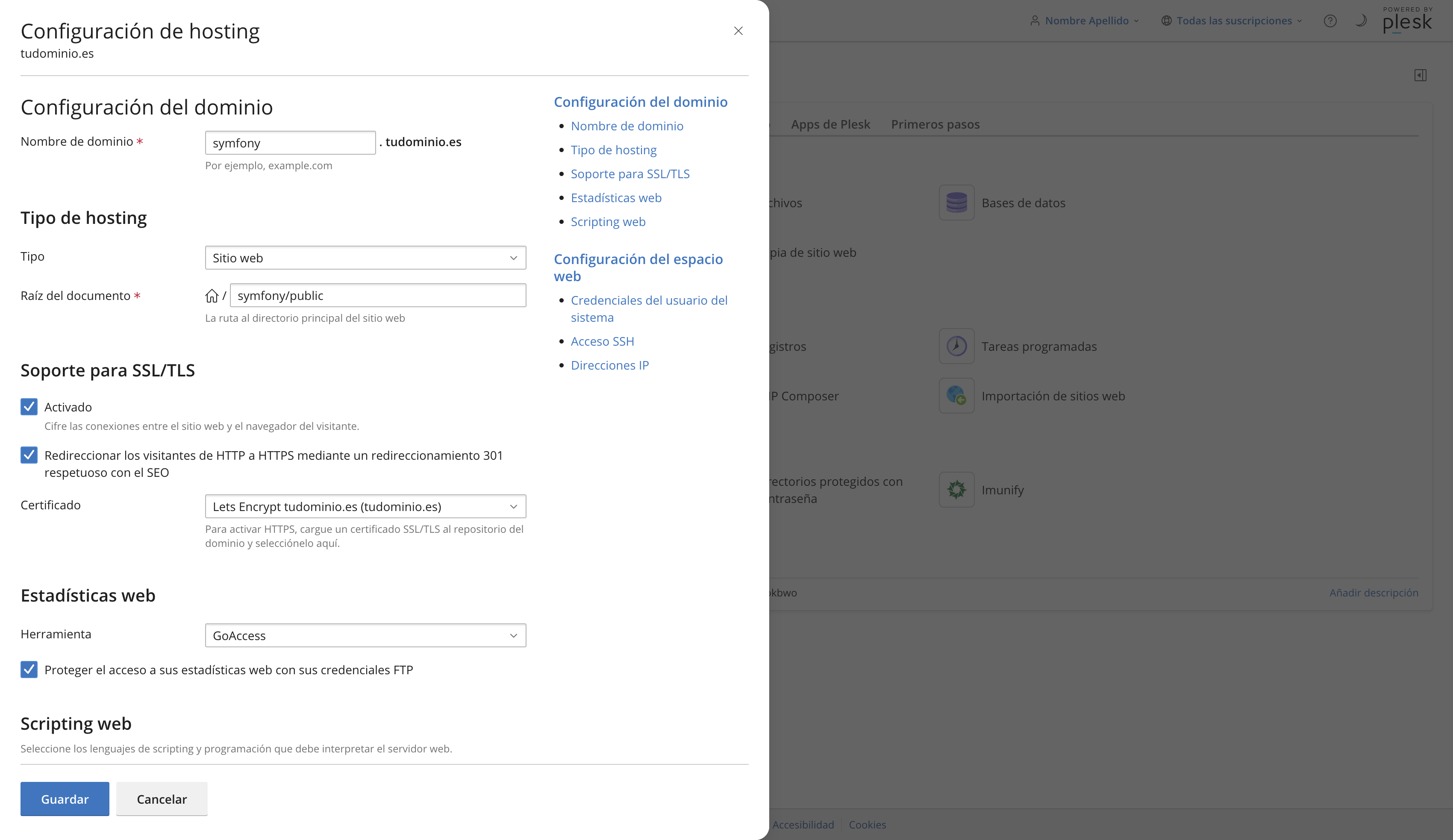Jump to Configuración del dominio section link

coord(641,102)
